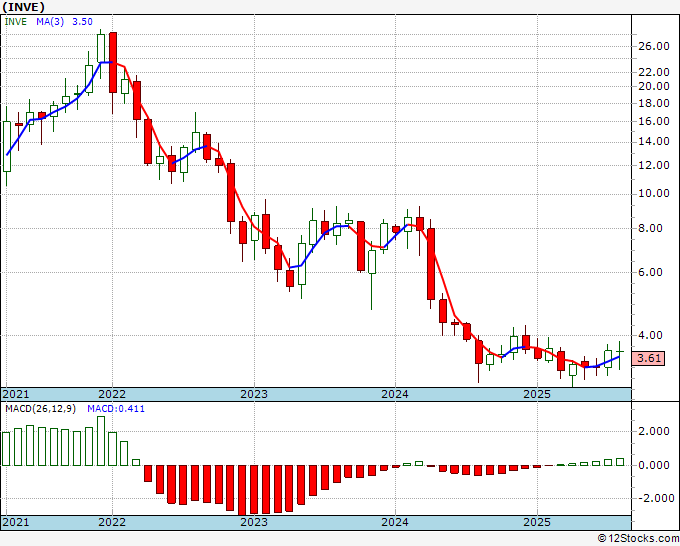Click the 16.00 price axis label
This screenshot has height=546, width=680.
click(654, 121)
